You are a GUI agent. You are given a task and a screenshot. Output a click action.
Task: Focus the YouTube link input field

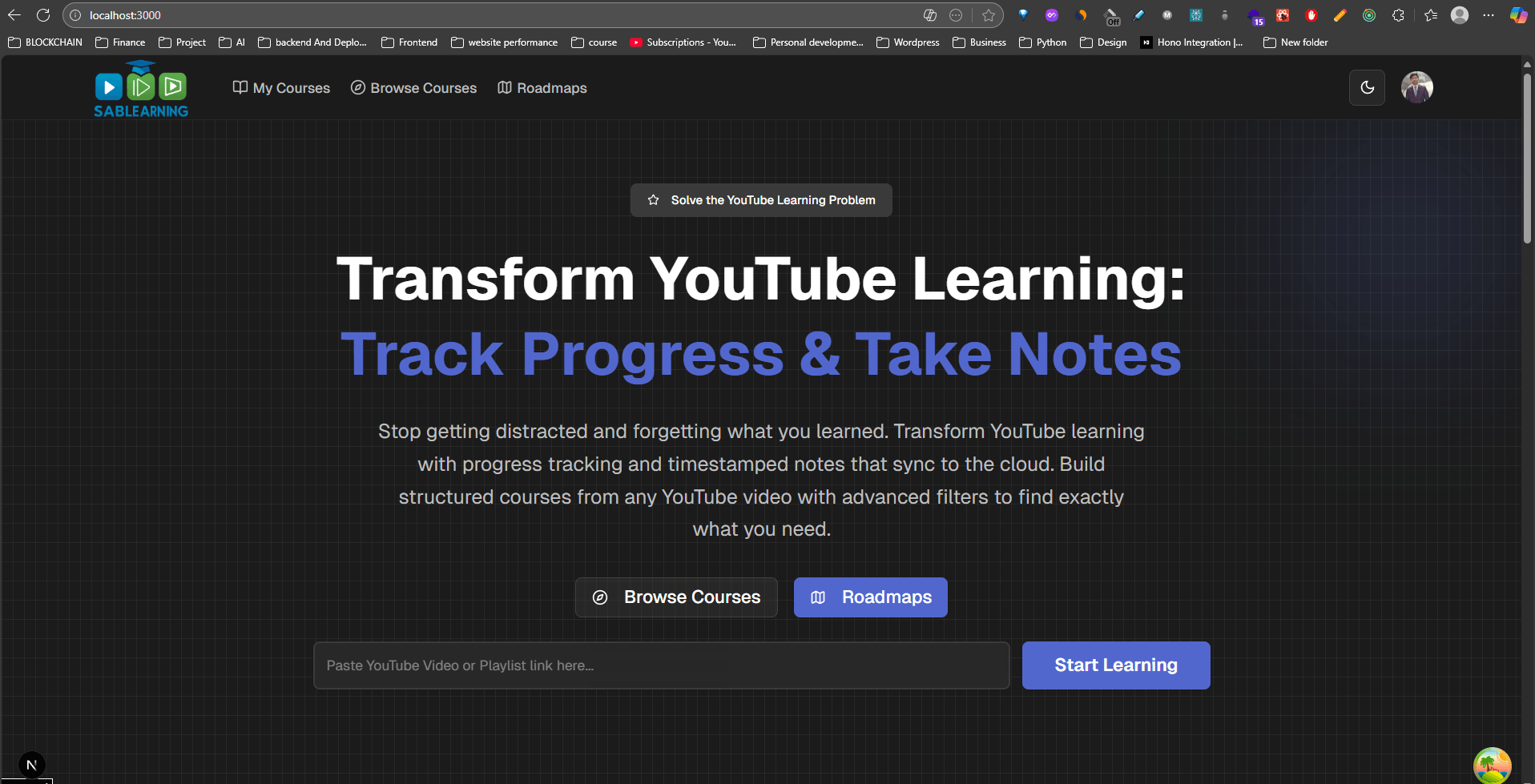point(662,665)
